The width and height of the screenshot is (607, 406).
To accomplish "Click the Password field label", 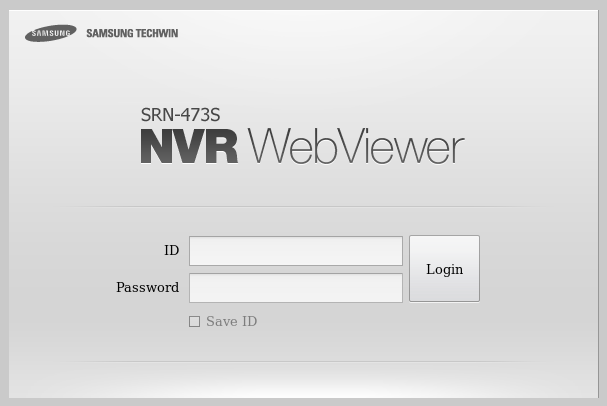I will coord(147,287).
